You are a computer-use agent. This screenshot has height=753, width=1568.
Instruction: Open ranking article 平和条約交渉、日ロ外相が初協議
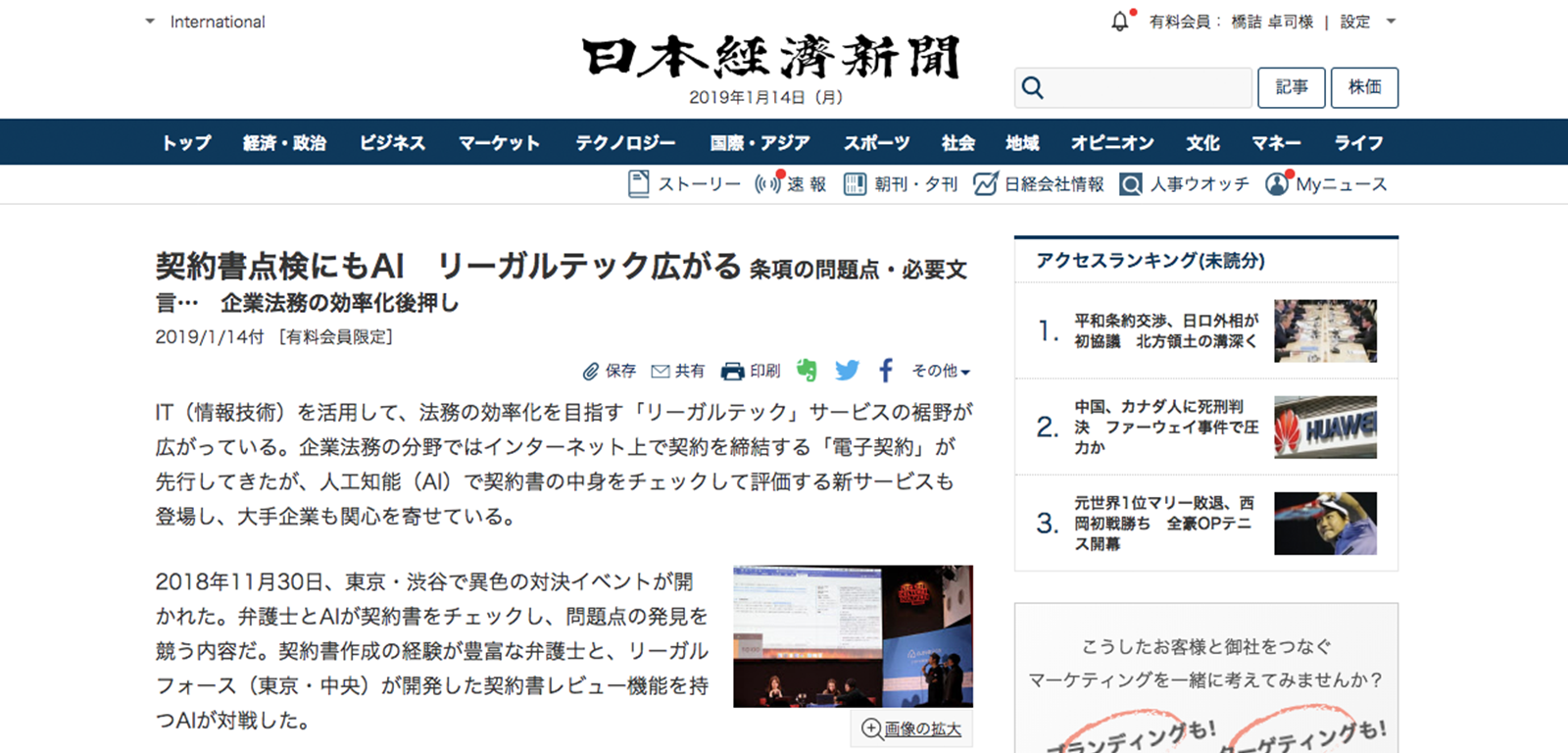tap(1166, 330)
